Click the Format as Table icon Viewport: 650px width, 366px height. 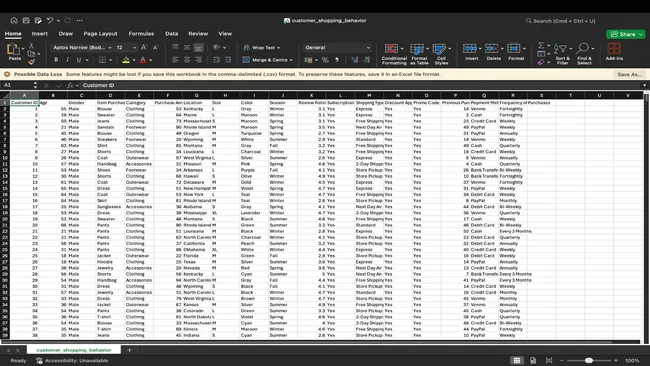click(x=417, y=49)
